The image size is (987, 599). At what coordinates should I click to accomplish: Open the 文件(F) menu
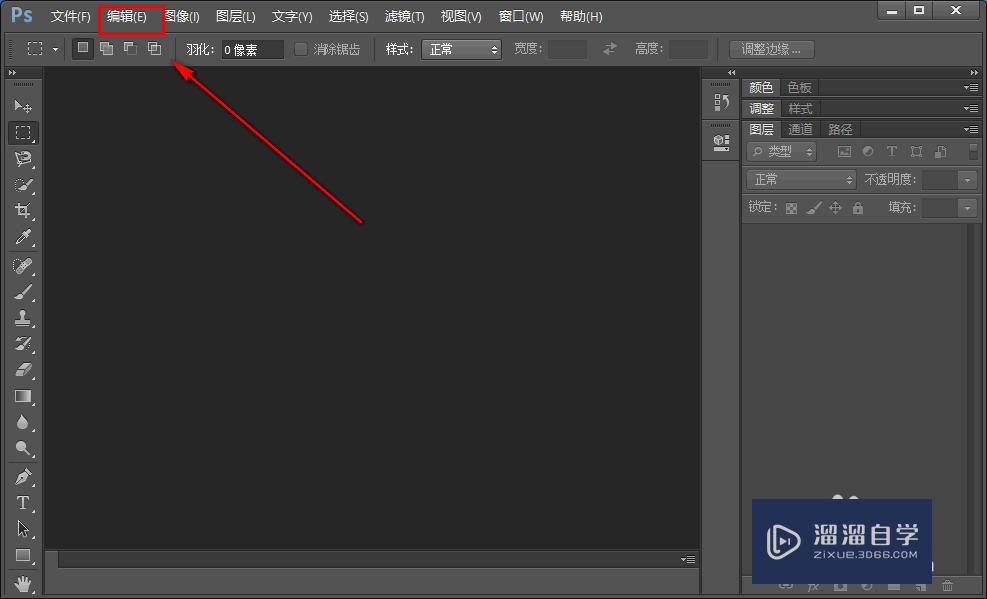pyautogui.click(x=70, y=17)
